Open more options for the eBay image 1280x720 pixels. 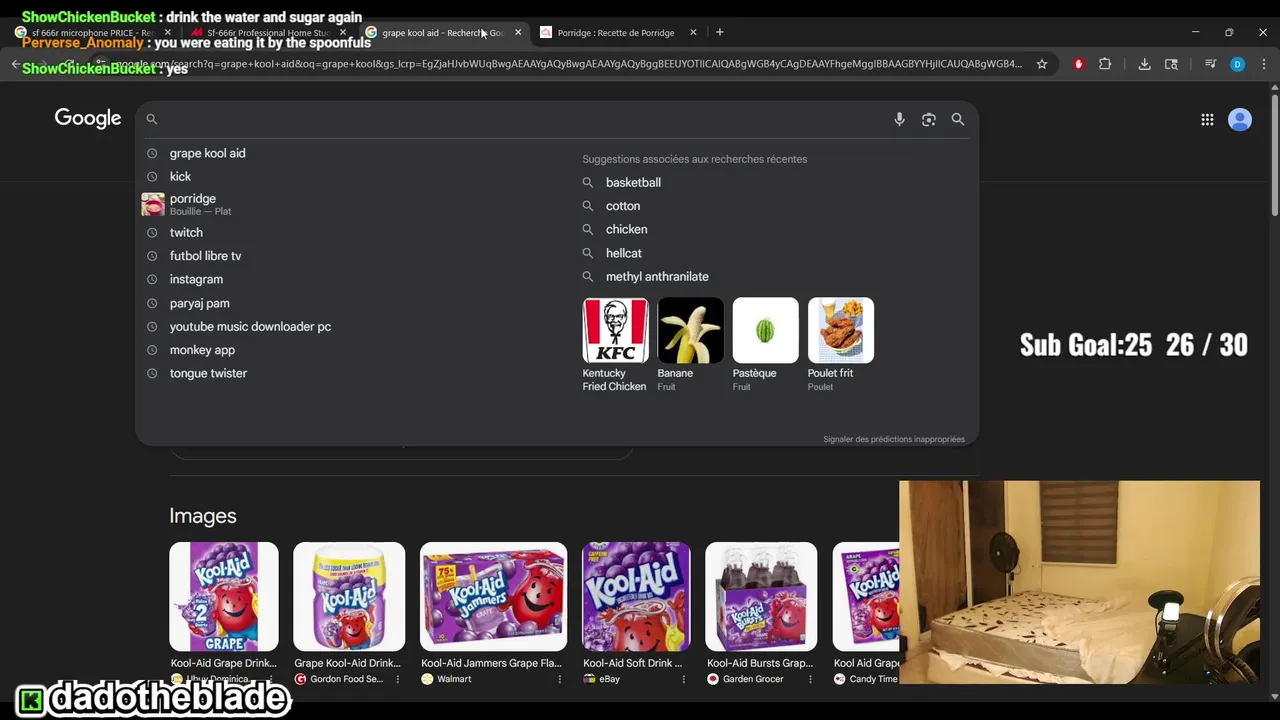(684, 679)
